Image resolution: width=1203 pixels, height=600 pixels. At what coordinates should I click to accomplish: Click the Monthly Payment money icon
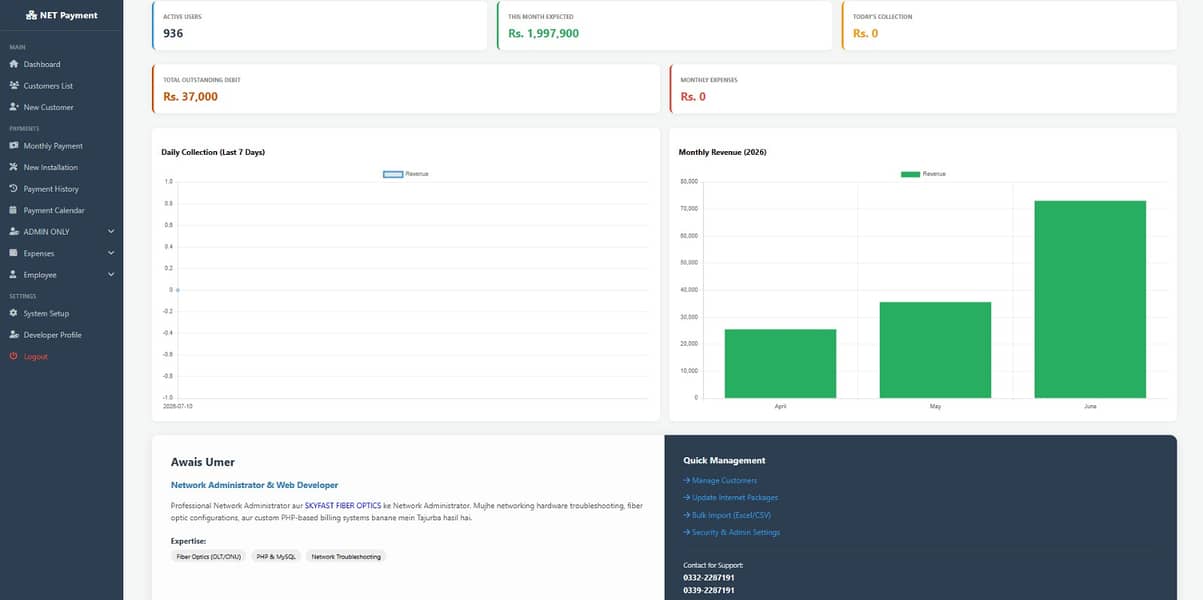[14, 146]
